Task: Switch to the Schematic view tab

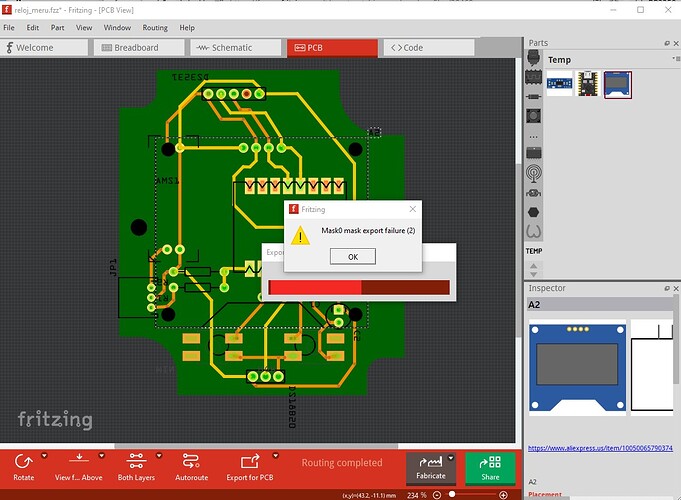Action: (235, 47)
